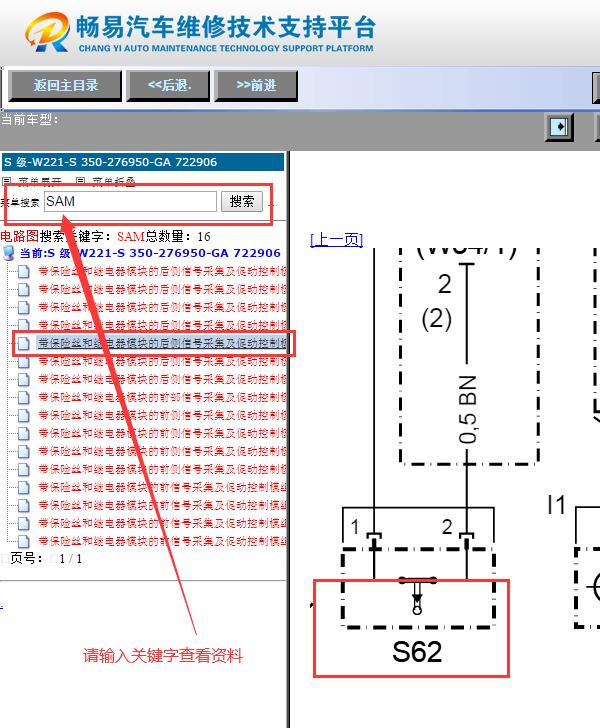This screenshot has width=600, height=728.
Task: Go back with the <<后退 button
Action: [x=169, y=85]
